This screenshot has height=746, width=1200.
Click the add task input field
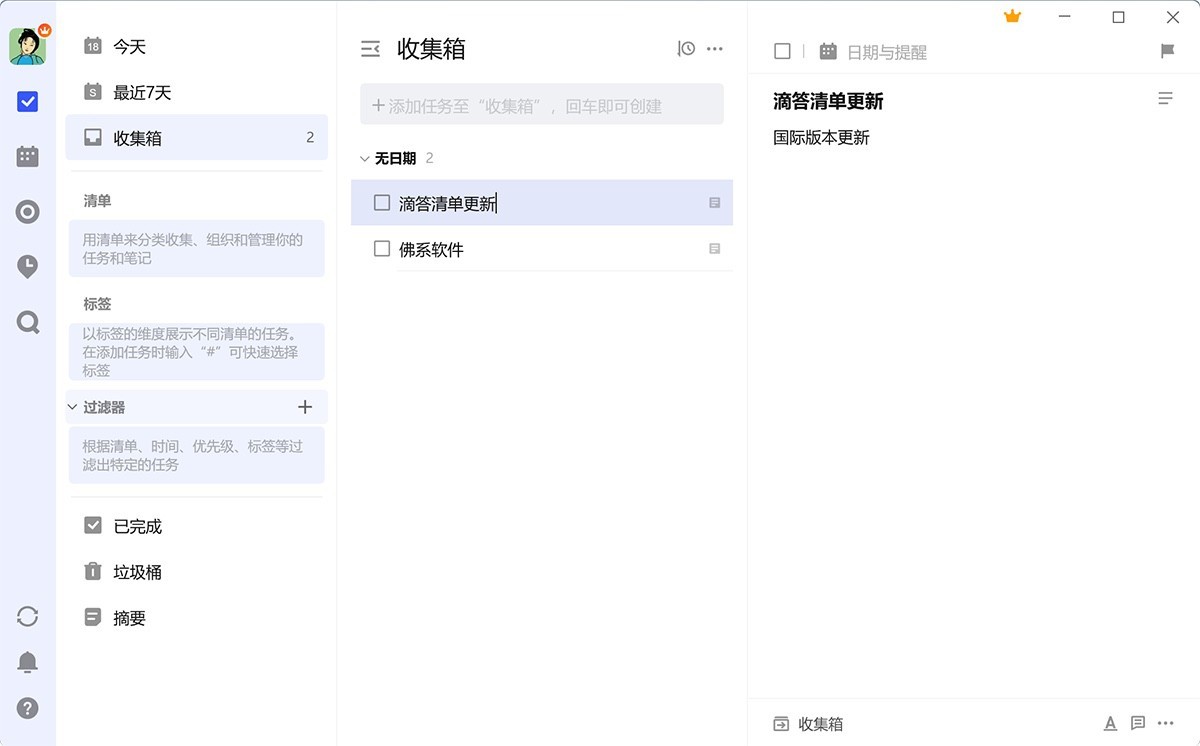542,104
